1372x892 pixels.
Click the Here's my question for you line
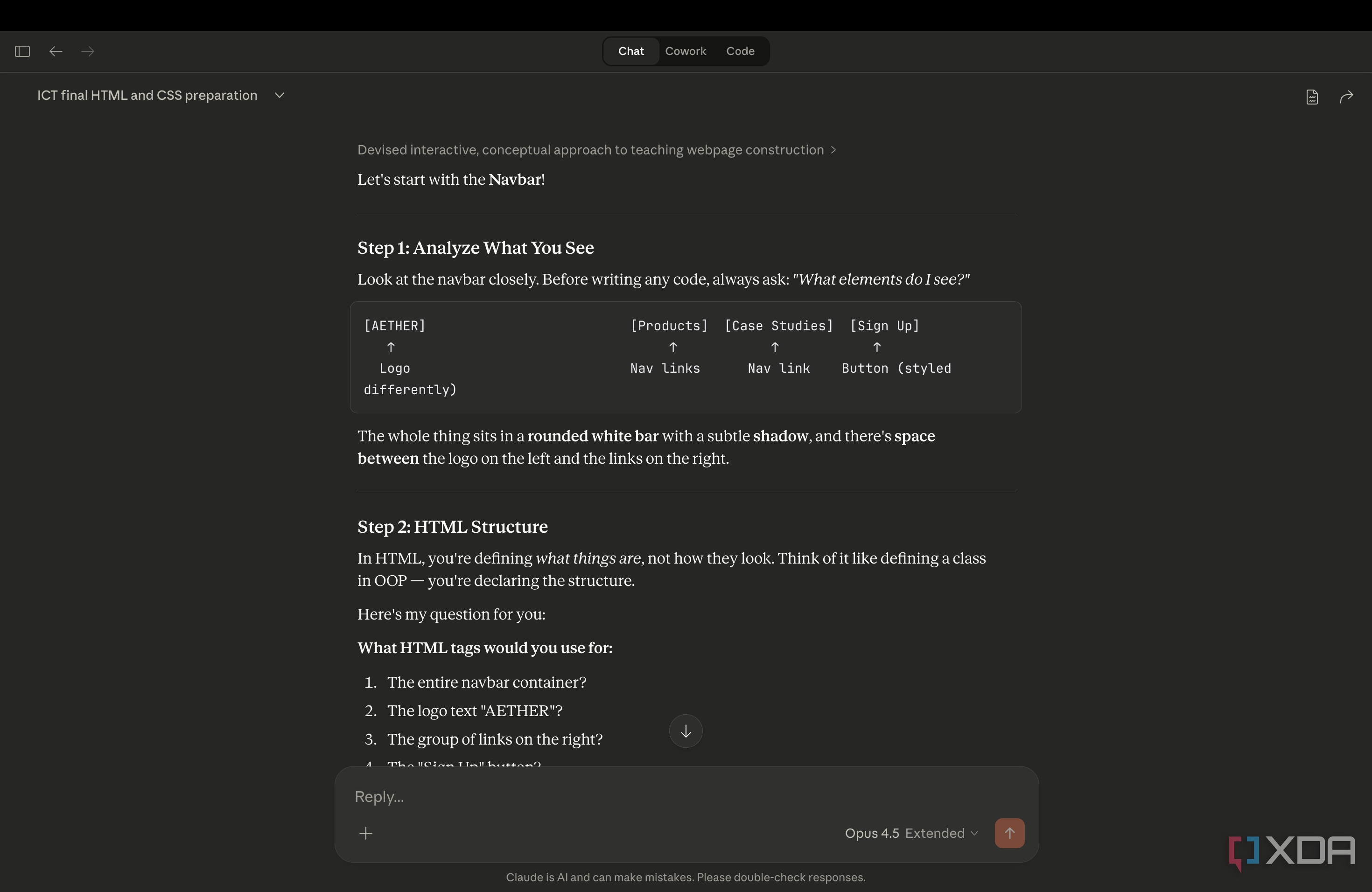pos(451,614)
